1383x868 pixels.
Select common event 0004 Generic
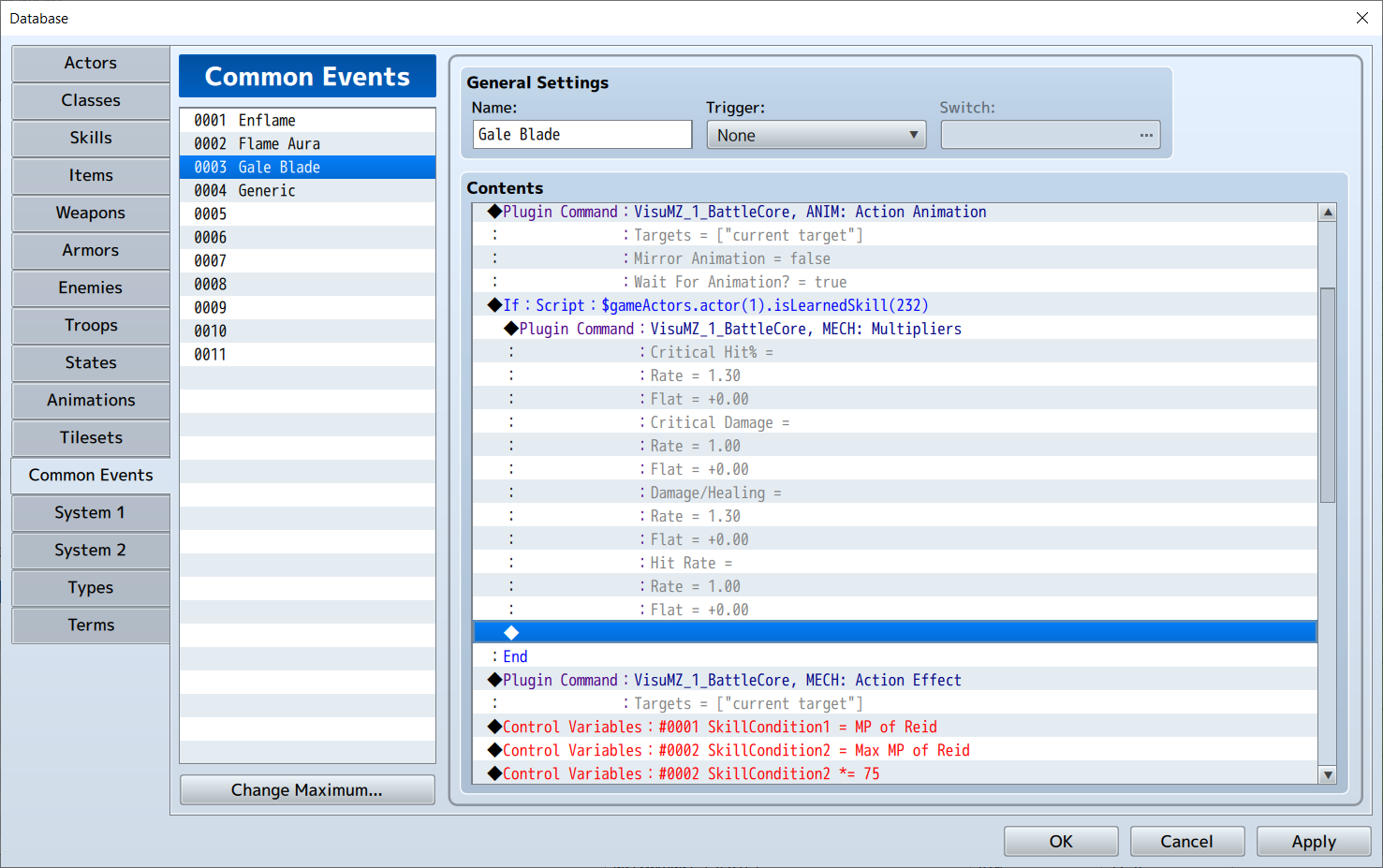tap(307, 191)
